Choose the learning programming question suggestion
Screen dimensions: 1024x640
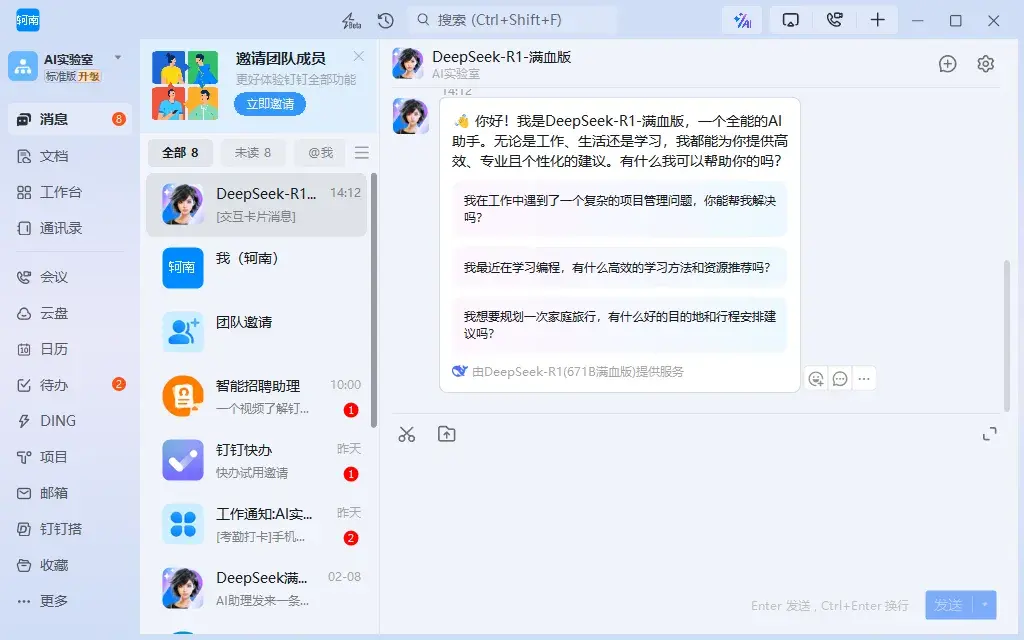(619, 268)
